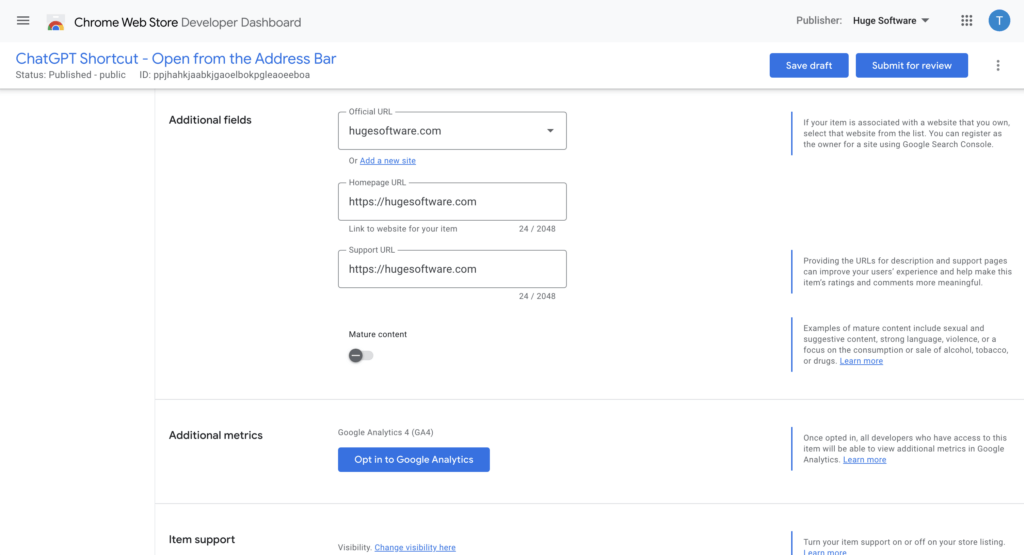This screenshot has width=1024, height=555.
Task: Click the Item support section heading
Action: 202,539
